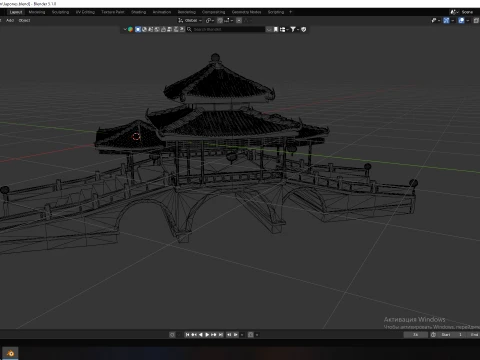Open the Geometry Nodes workspace tab
Image resolution: width=480 pixels, height=360 pixels.
tap(246, 12)
